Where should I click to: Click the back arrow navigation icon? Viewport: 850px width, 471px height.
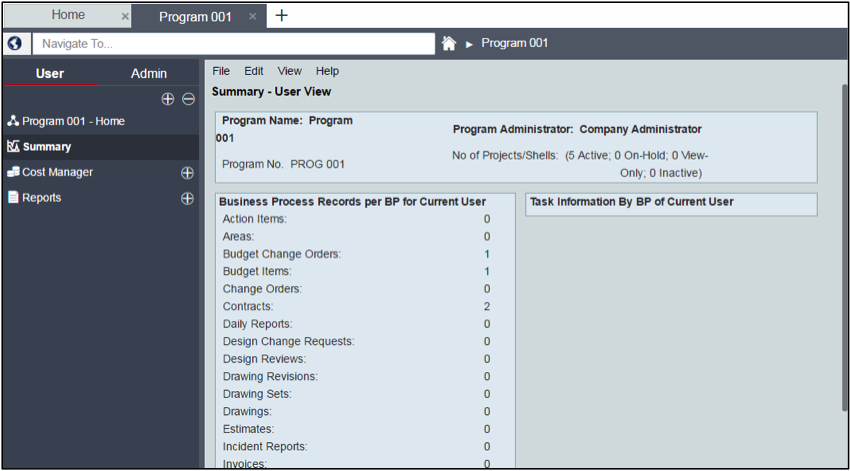tap(14, 44)
